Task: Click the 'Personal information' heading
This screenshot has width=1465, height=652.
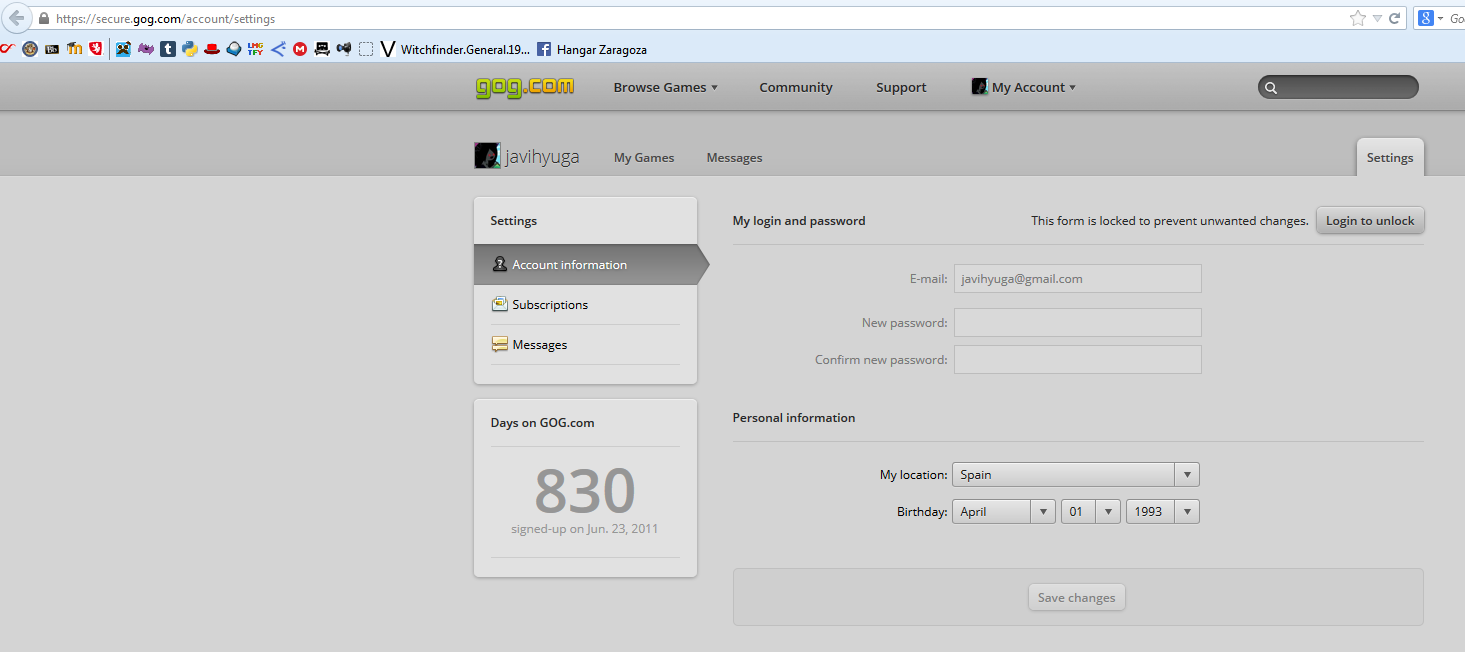Action: point(794,417)
